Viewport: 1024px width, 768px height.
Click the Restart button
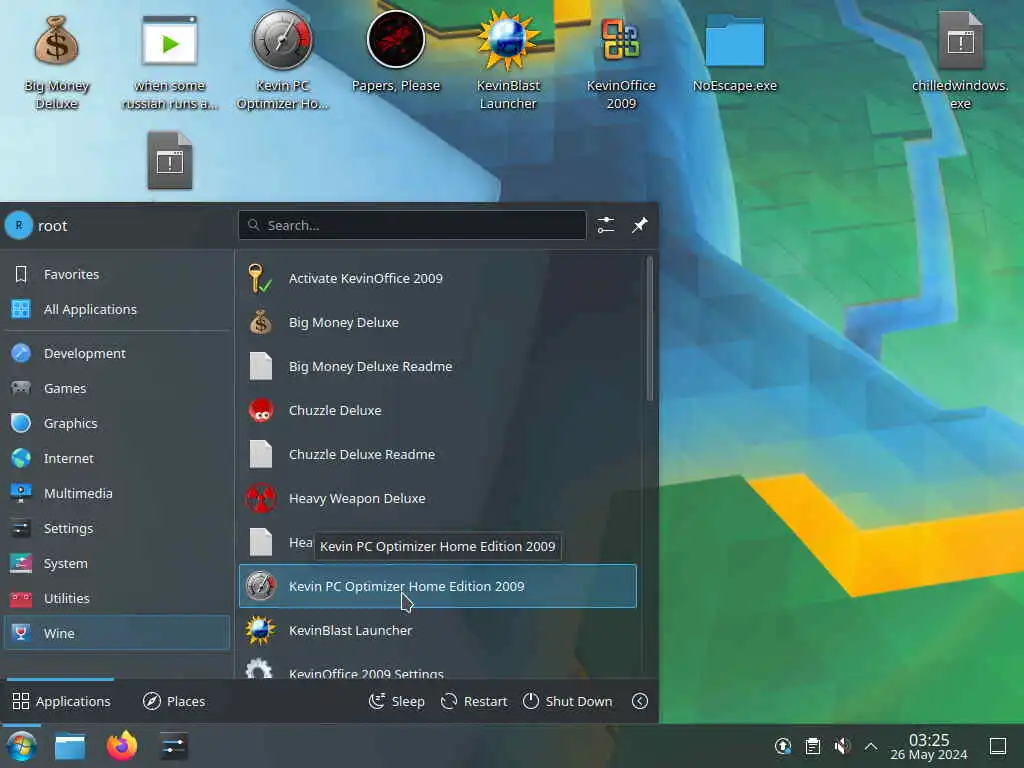(x=474, y=701)
